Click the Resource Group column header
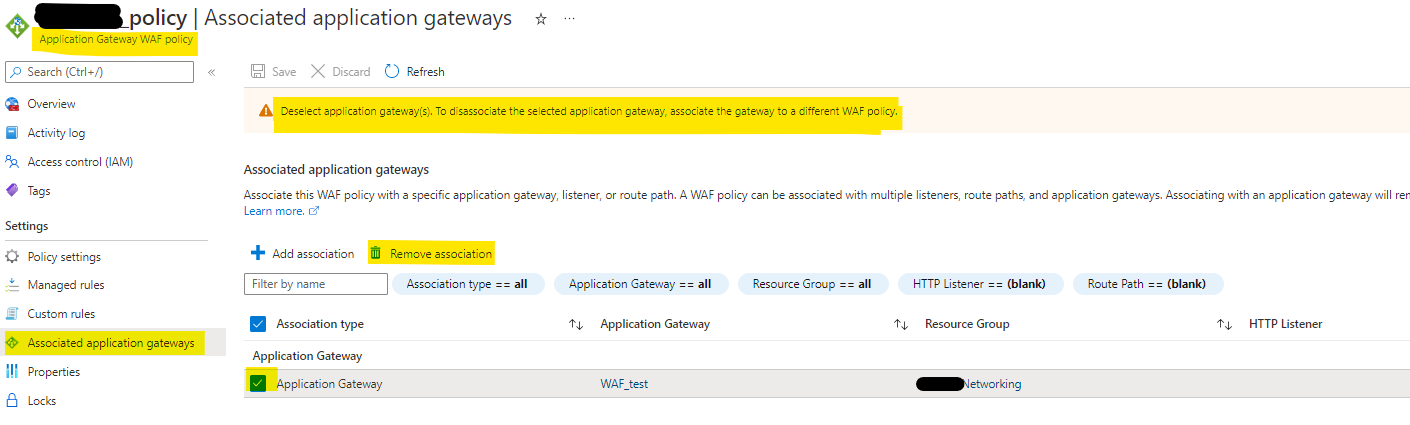1410x425 pixels. pos(967,324)
